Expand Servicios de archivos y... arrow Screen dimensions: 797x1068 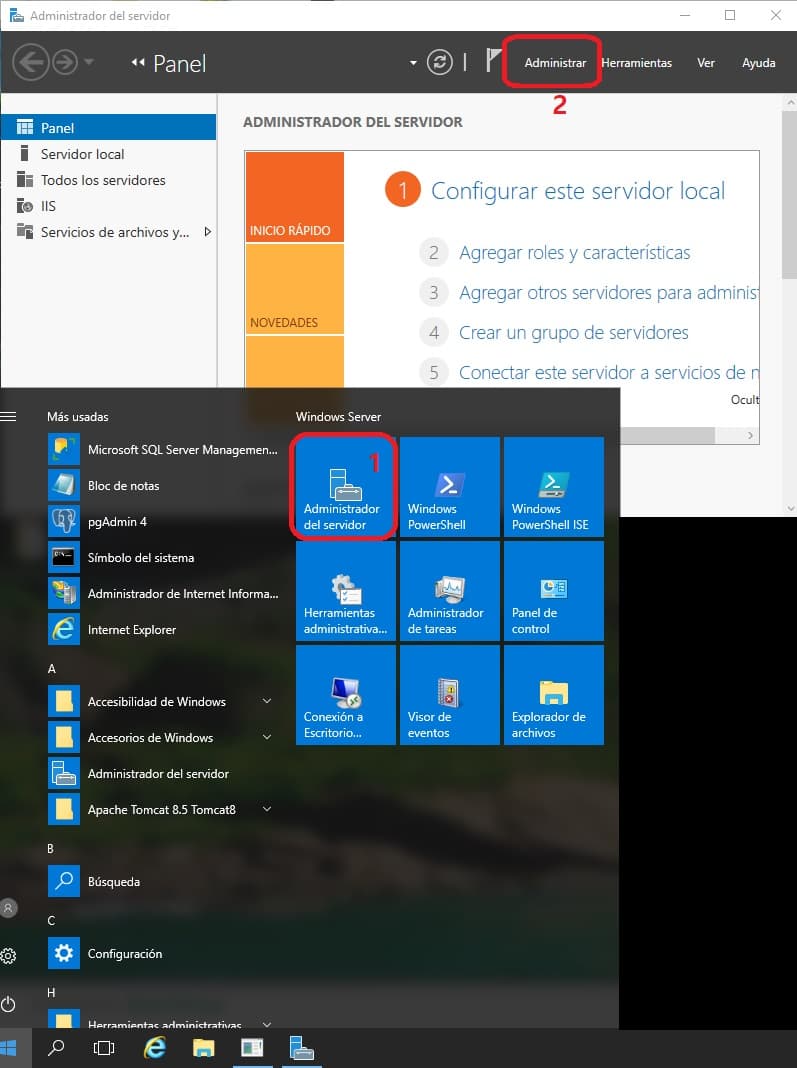click(x=208, y=232)
